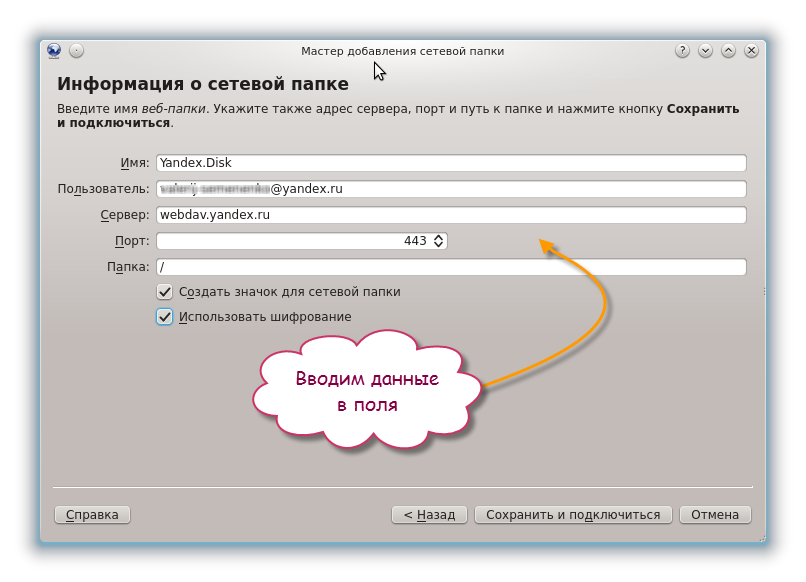Close the wizard with the X button
This screenshot has width=806, height=582.
752,50
